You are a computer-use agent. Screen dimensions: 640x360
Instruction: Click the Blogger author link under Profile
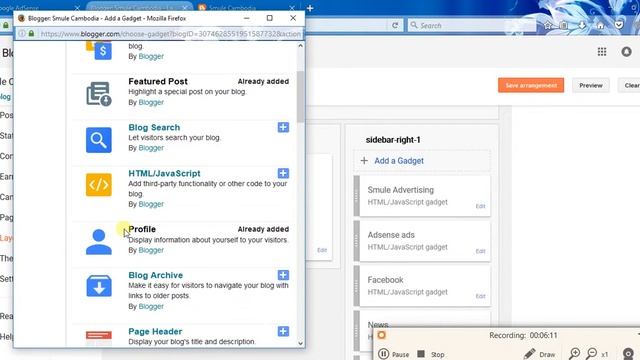click(x=151, y=250)
